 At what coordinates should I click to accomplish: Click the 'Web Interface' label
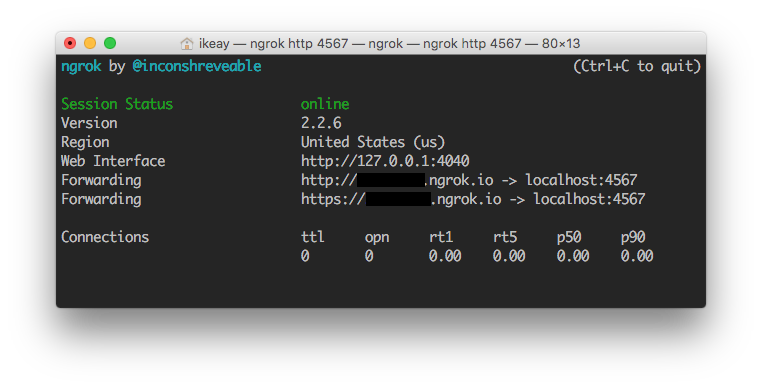pyautogui.click(x=113, y=161)
